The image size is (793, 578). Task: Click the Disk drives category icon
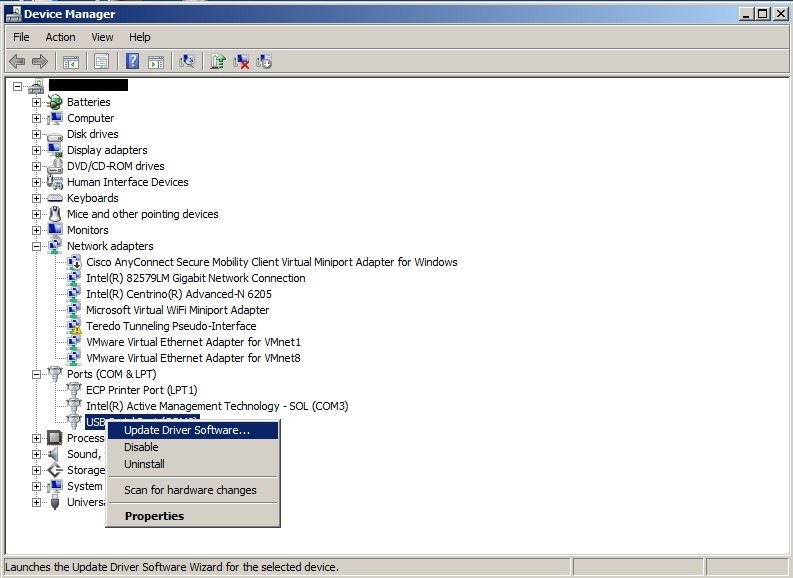55,135
